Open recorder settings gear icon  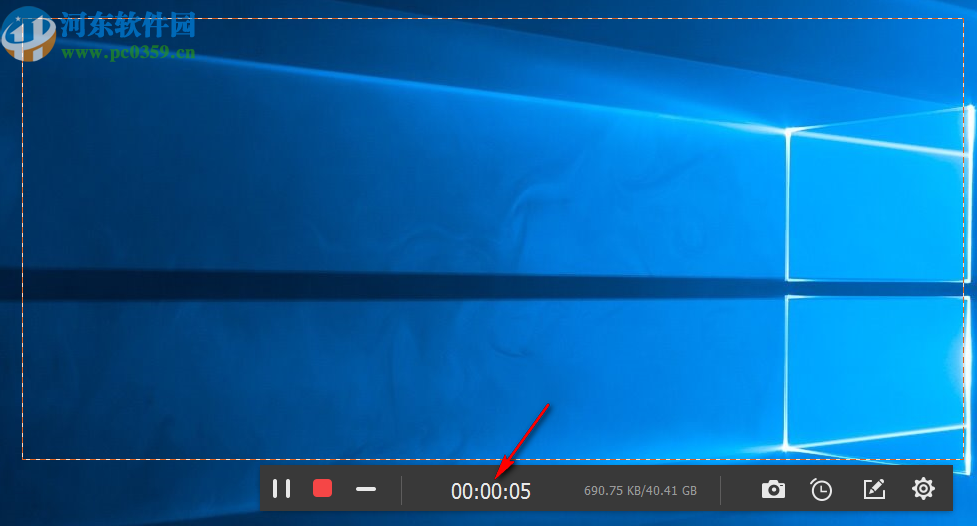[x=923, y=489]
